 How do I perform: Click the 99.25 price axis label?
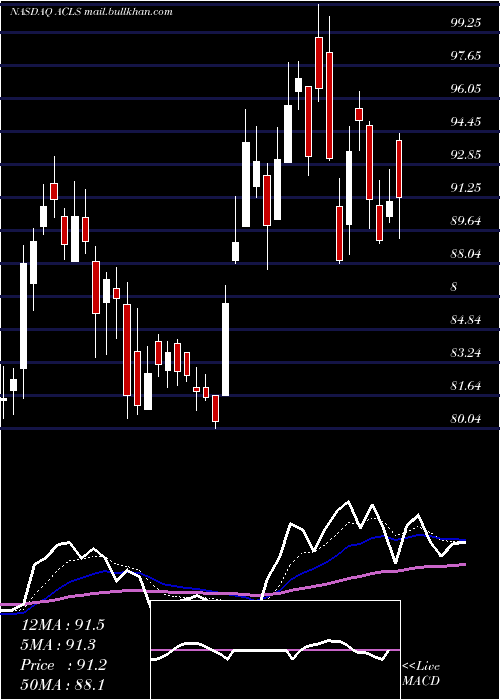pyautogui.click(x=466, y=23)
